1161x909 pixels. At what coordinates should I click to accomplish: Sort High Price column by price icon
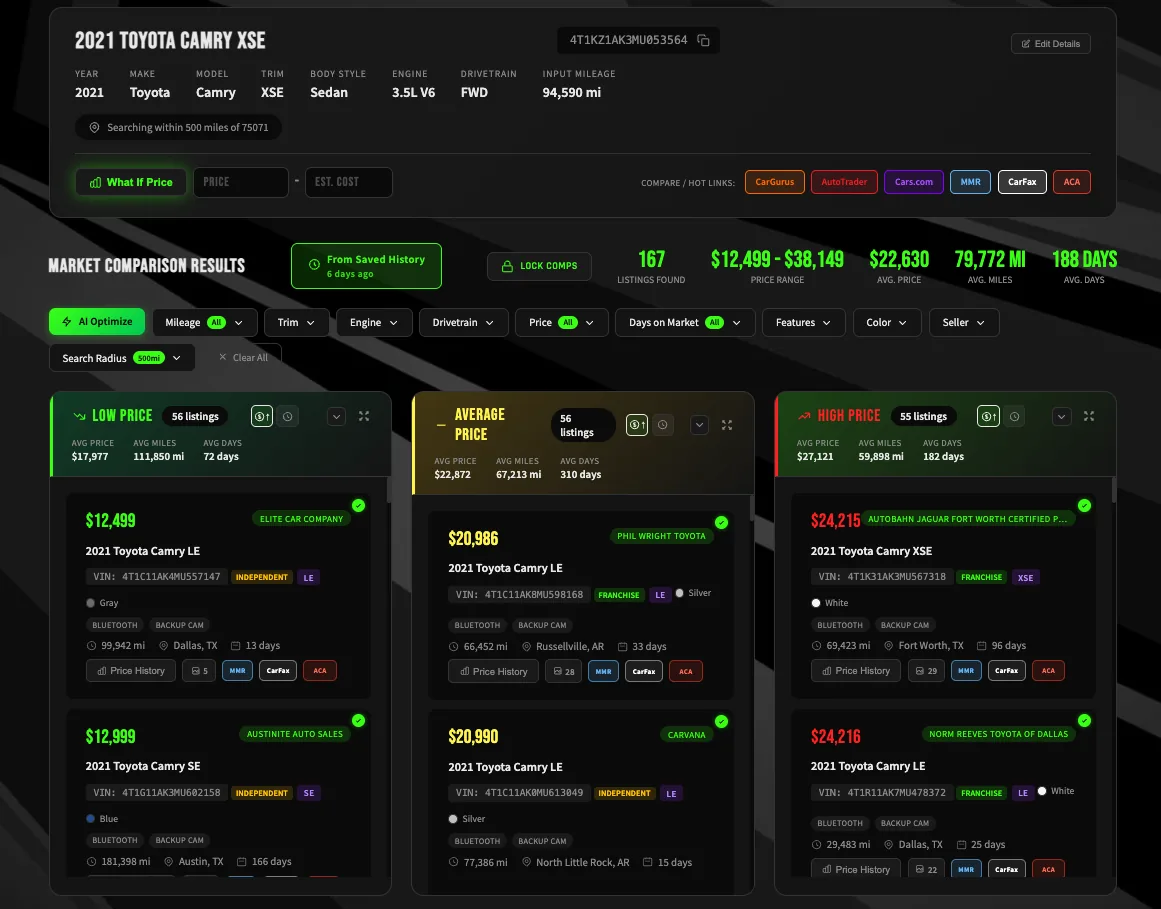click(x=988, y=417)
